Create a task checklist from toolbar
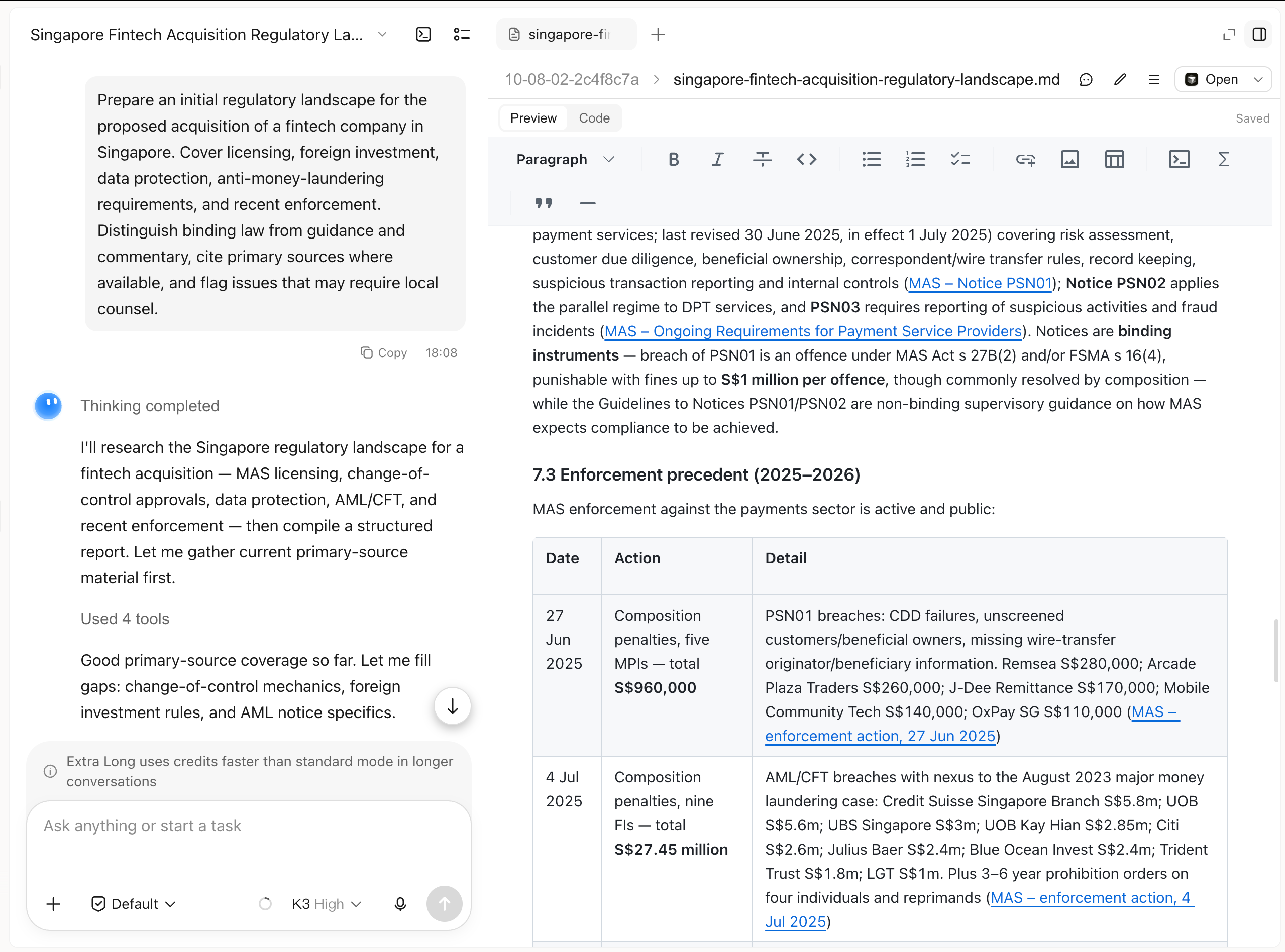1285x952 pixels. coord(960,160)
